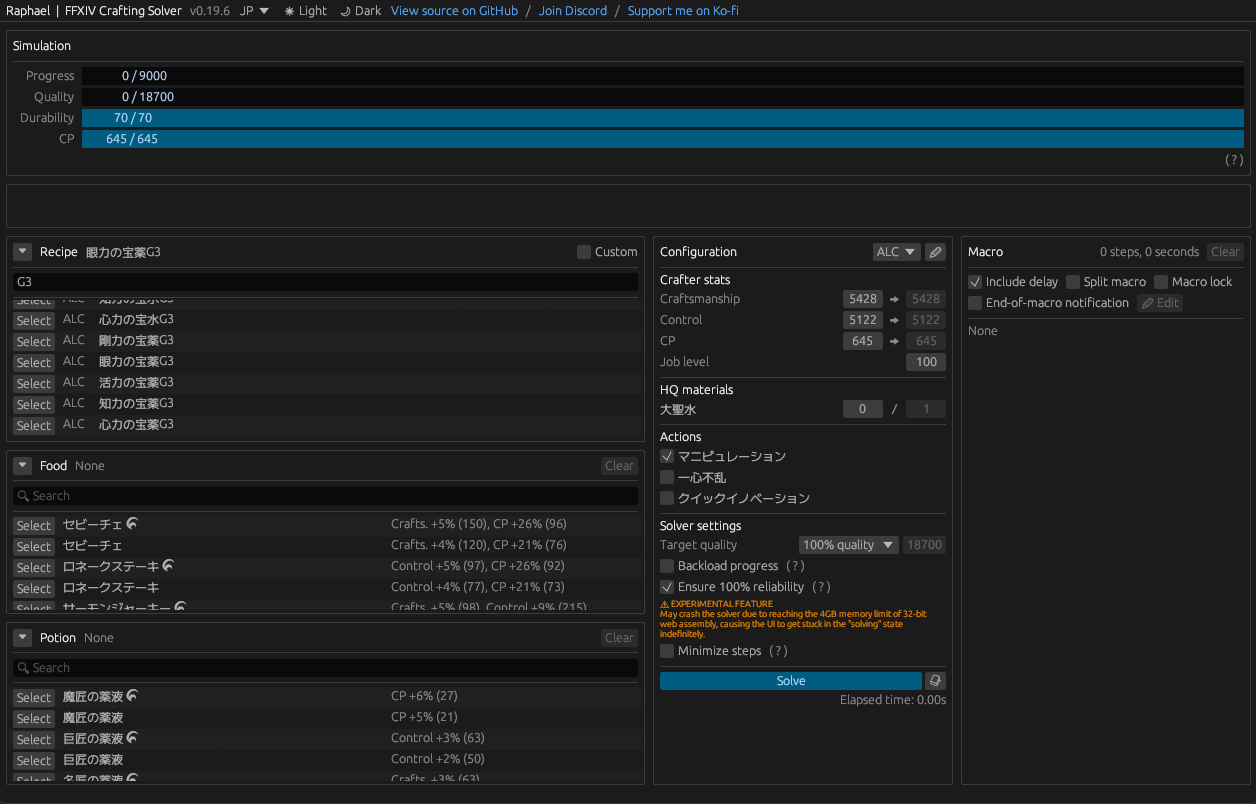Viewport: 1256px width, 804px height.
Task: Clear the Potion selection
Action: 620,638
